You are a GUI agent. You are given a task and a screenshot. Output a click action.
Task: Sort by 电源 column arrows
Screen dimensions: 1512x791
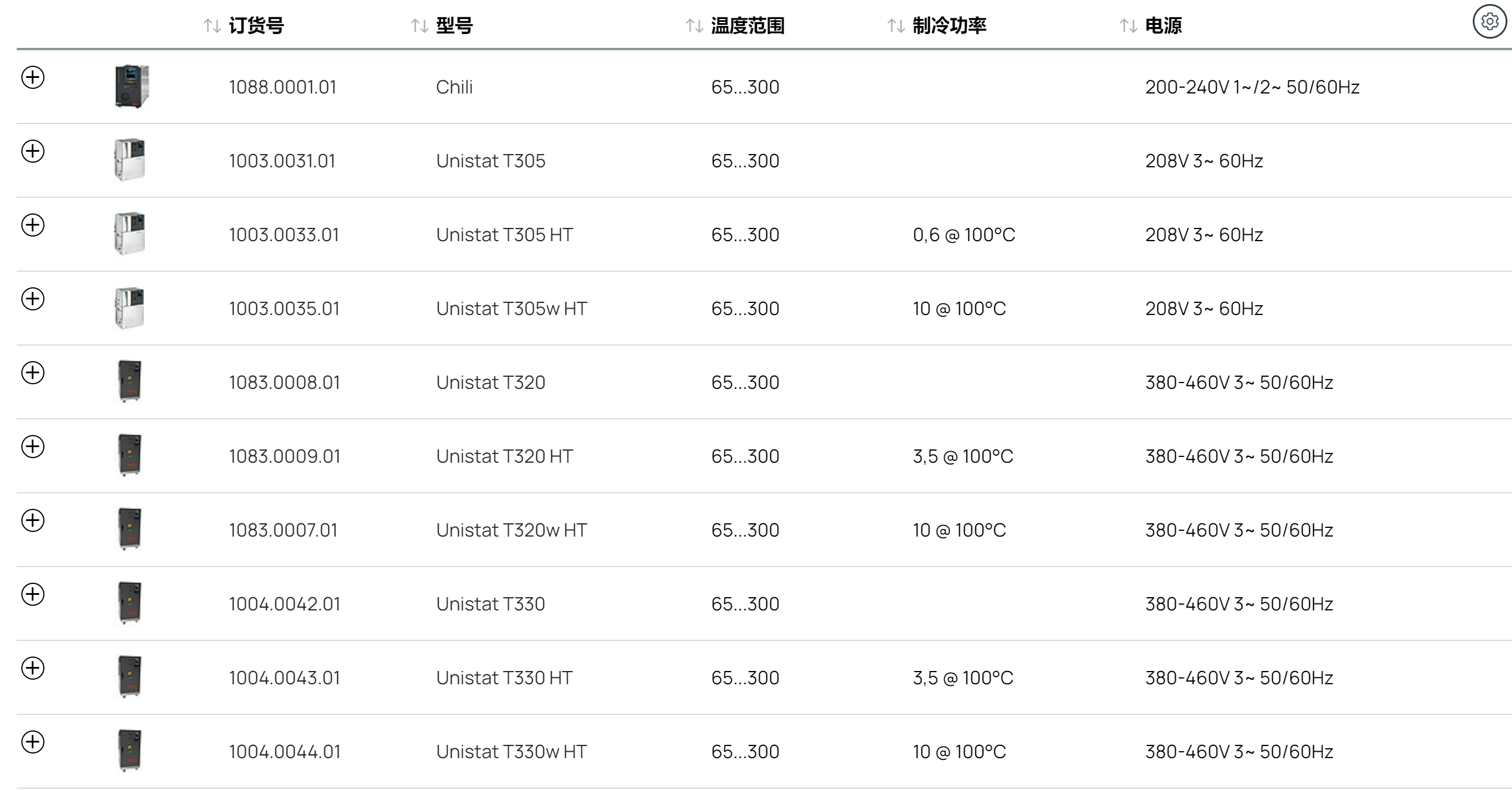[x=1129, y=26]
